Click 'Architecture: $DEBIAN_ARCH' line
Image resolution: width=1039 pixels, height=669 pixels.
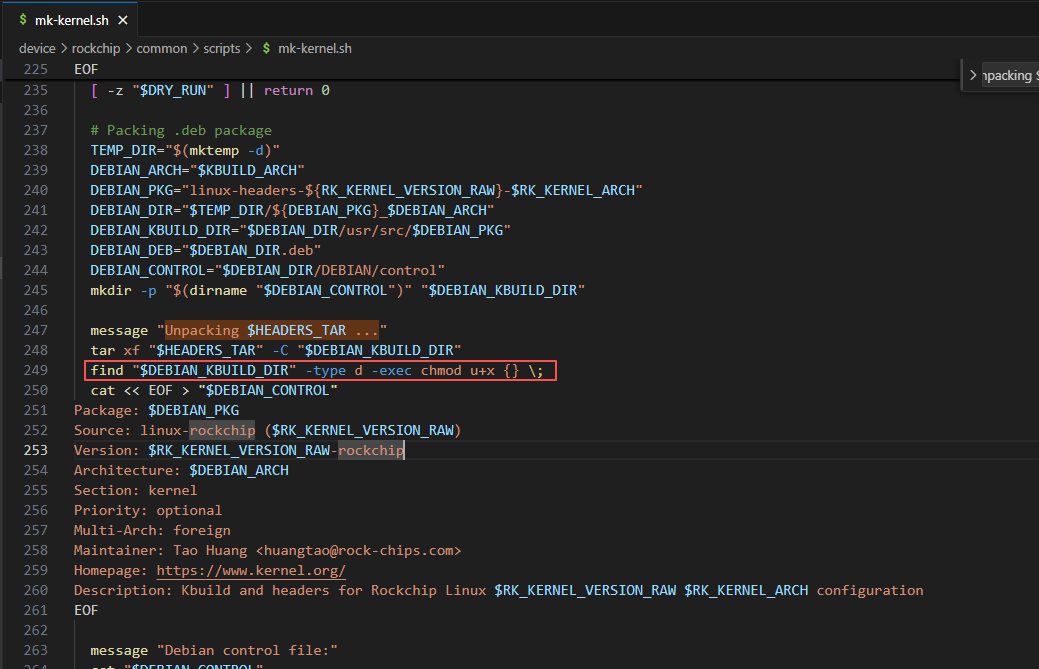pos(181,470)
